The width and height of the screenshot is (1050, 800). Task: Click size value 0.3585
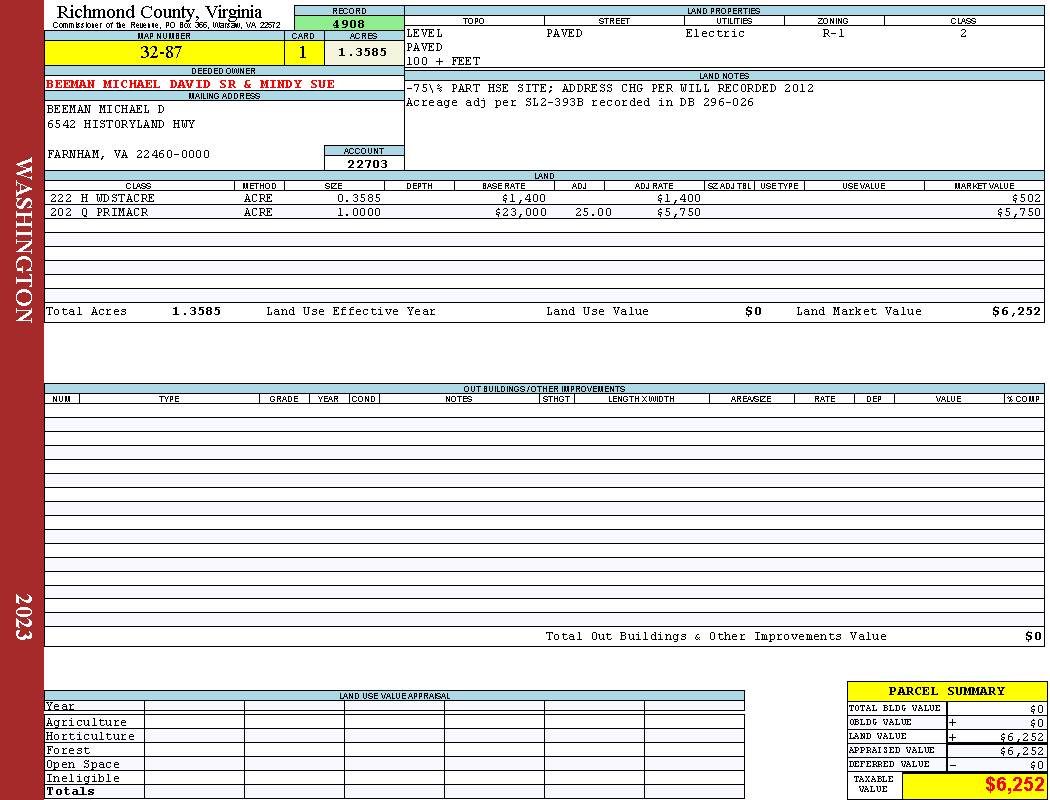[359, 198]
